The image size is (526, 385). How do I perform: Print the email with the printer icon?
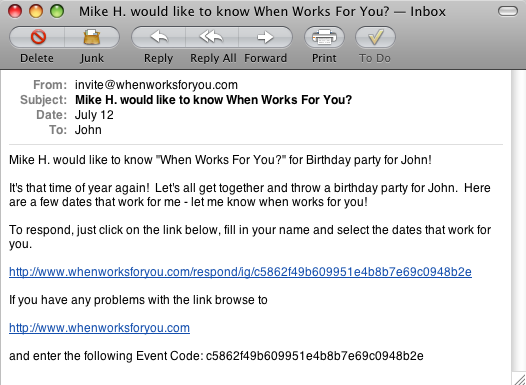[x=324, y=37]
